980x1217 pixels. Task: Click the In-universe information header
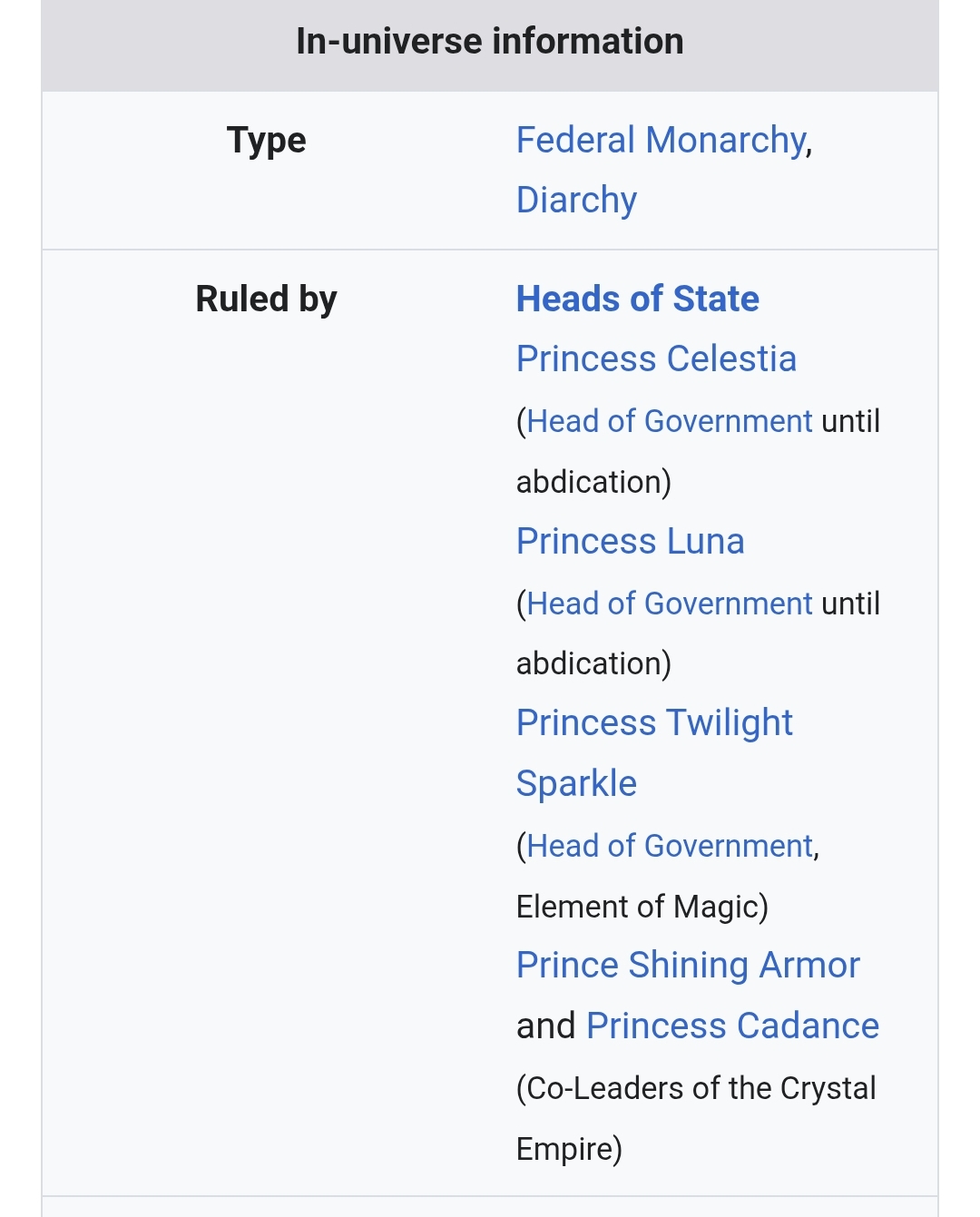[490, 42]
